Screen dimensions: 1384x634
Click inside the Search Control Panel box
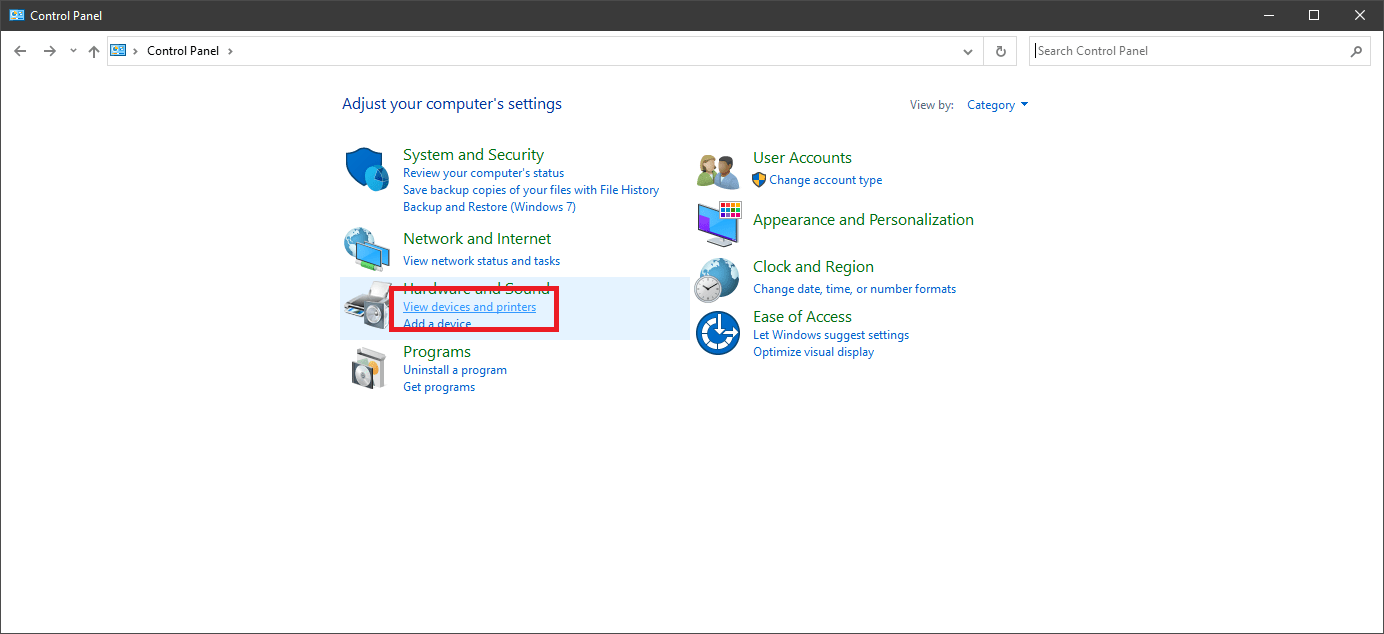pyautogui.click(x=1150, y=50)
